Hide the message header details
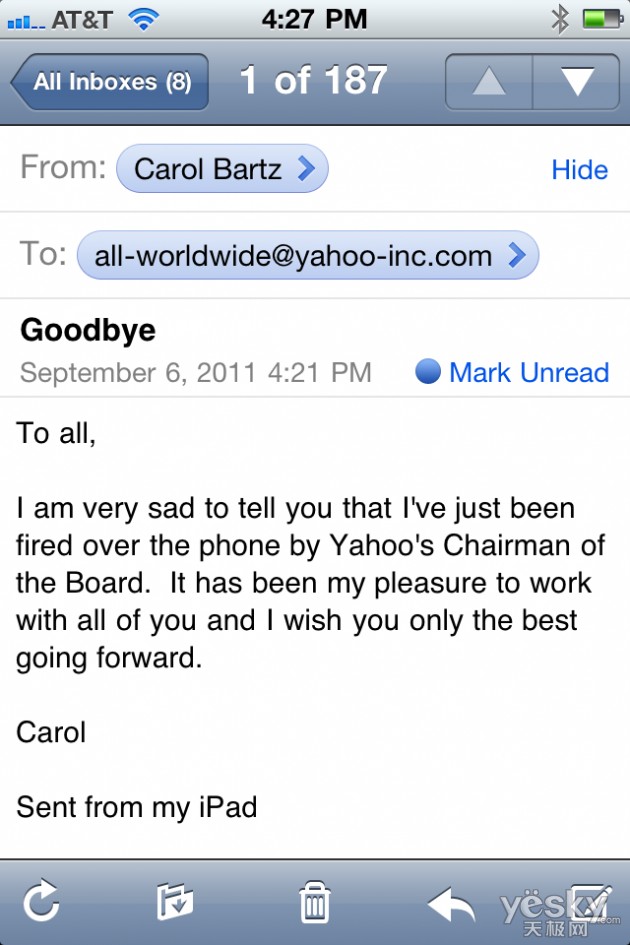 tap(579, 170)
